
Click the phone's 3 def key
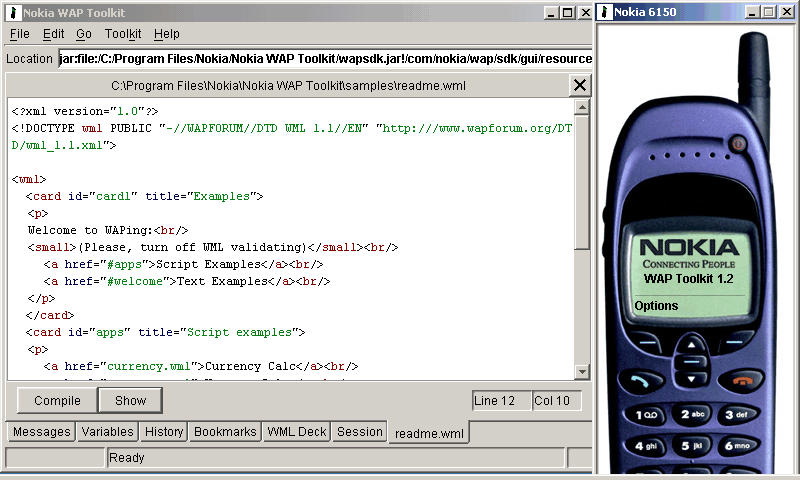coord(737,415)
